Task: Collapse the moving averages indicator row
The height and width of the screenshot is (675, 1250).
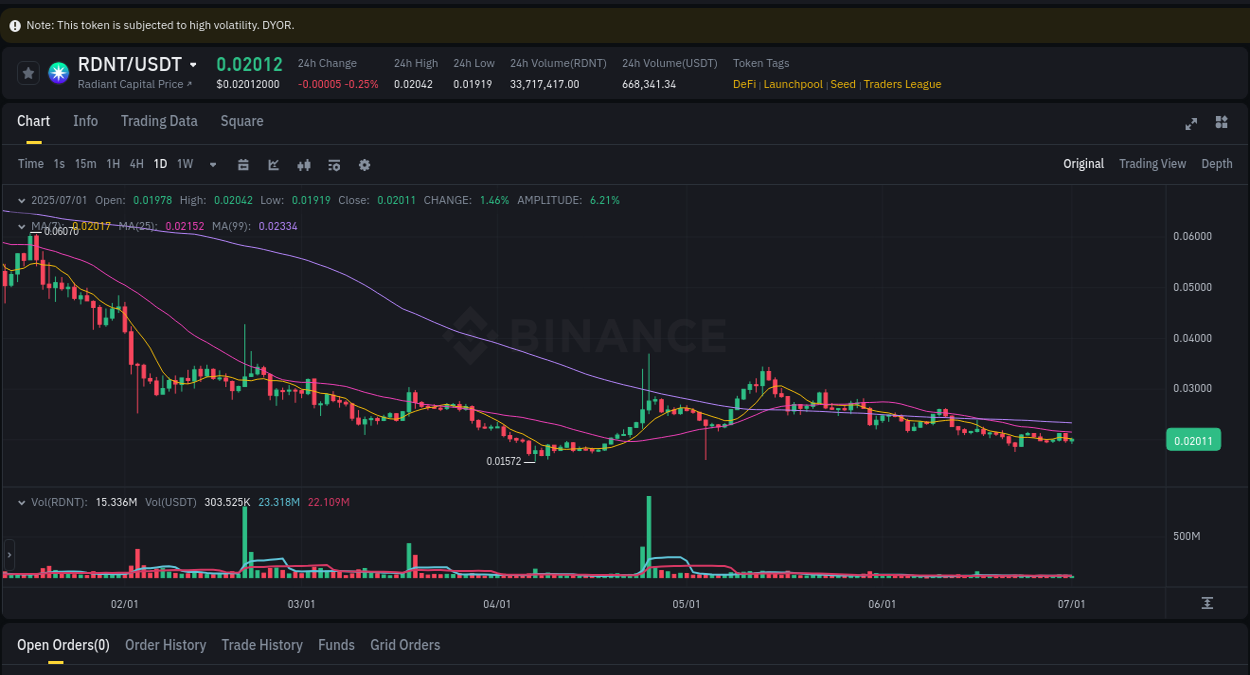Action: coord(22,226)
